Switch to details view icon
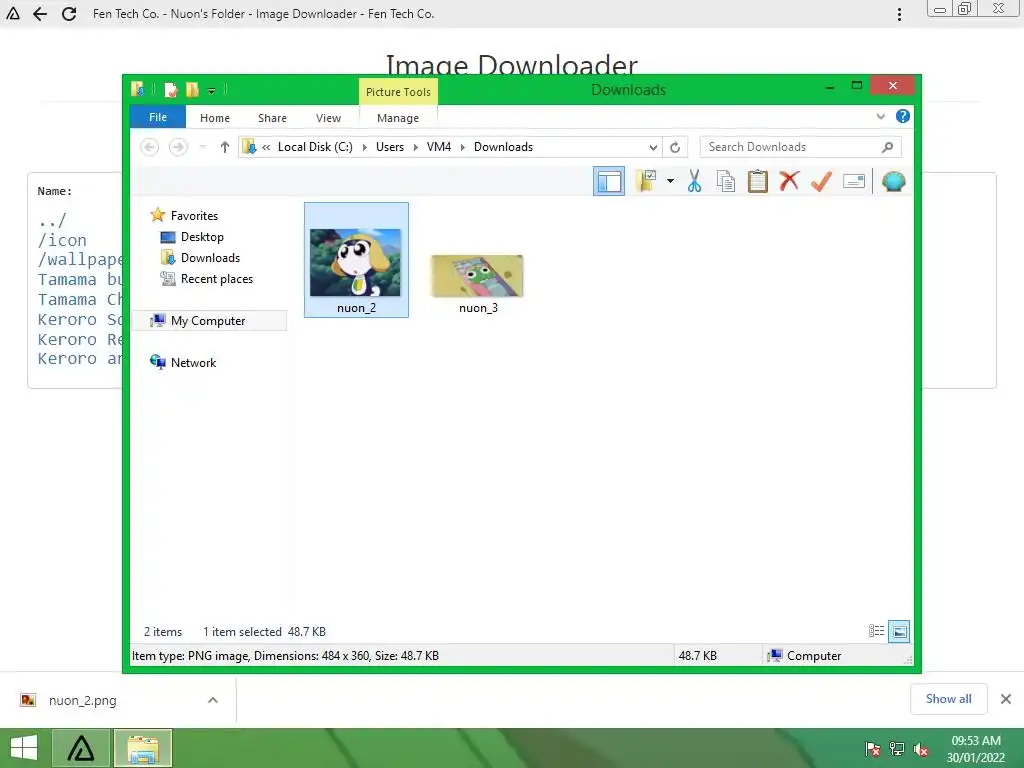Image resolution: width=1024 pixels, height=768 pixels. coord(876,631)
